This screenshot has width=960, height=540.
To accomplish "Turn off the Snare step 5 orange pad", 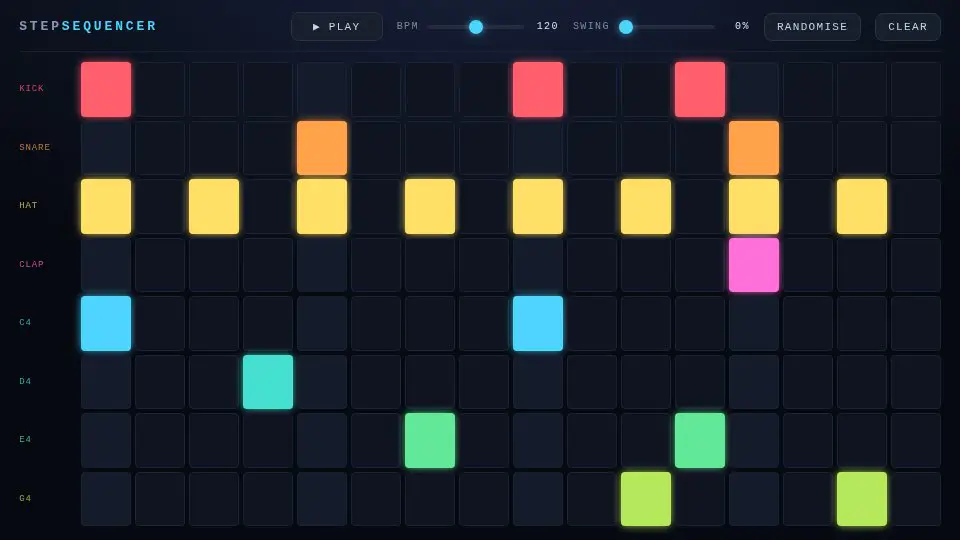I will pos(322,148).
